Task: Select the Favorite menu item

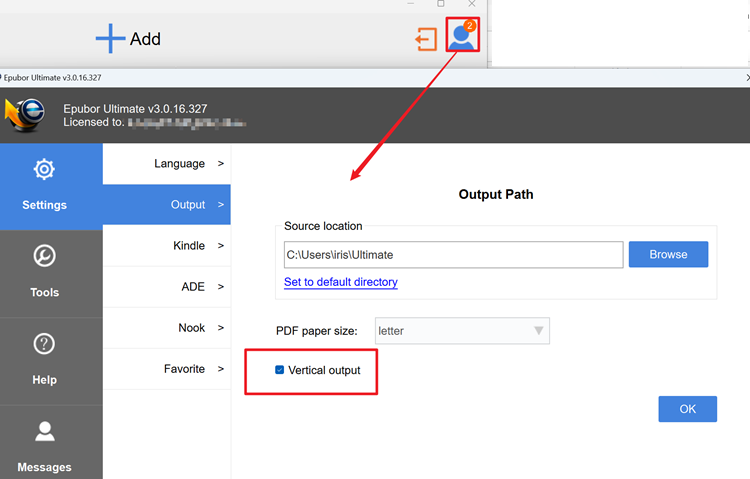Action: (166, 369)
